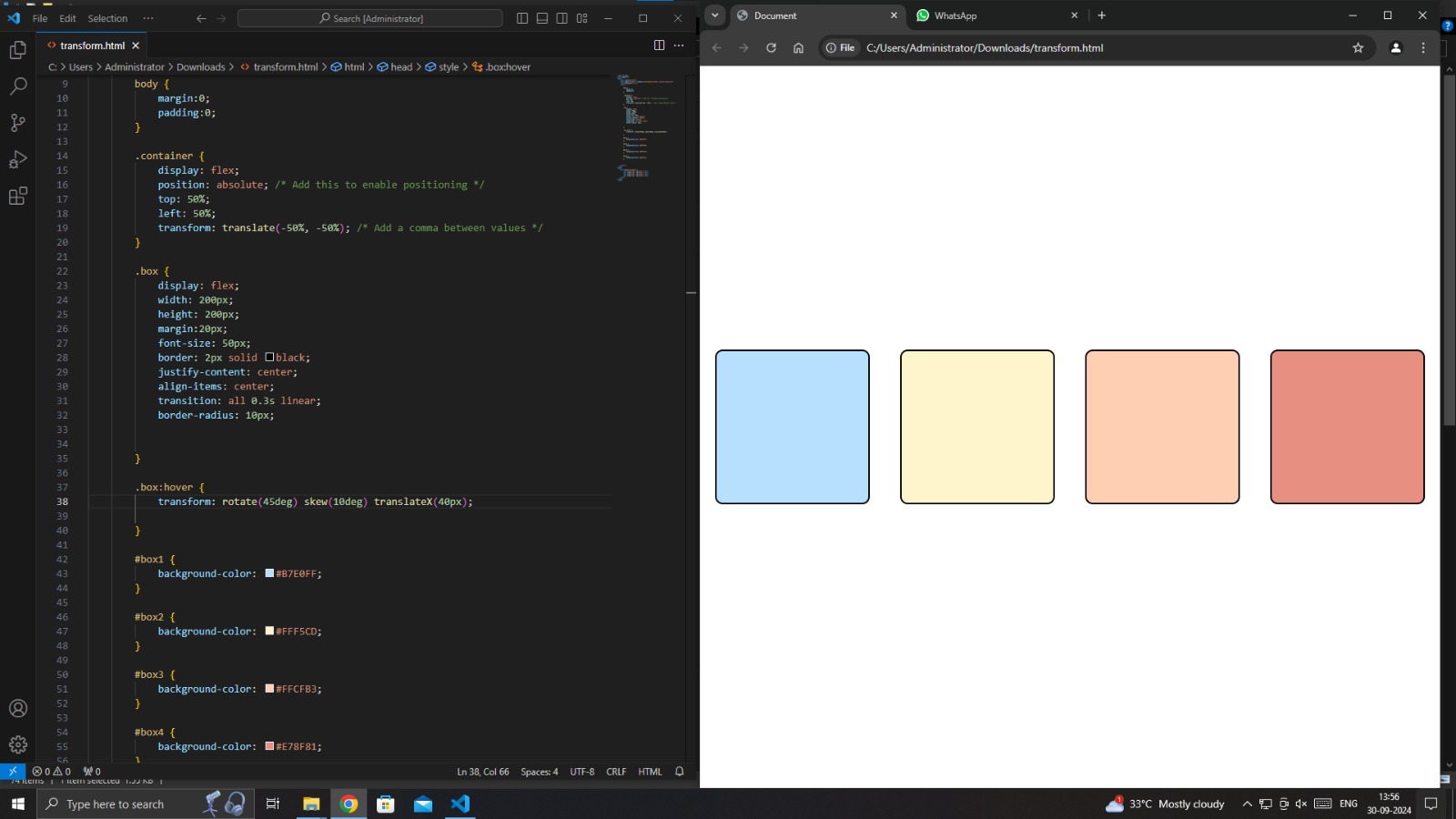
Task: Click the #B7E0FF color swatch
Action: 269,573
